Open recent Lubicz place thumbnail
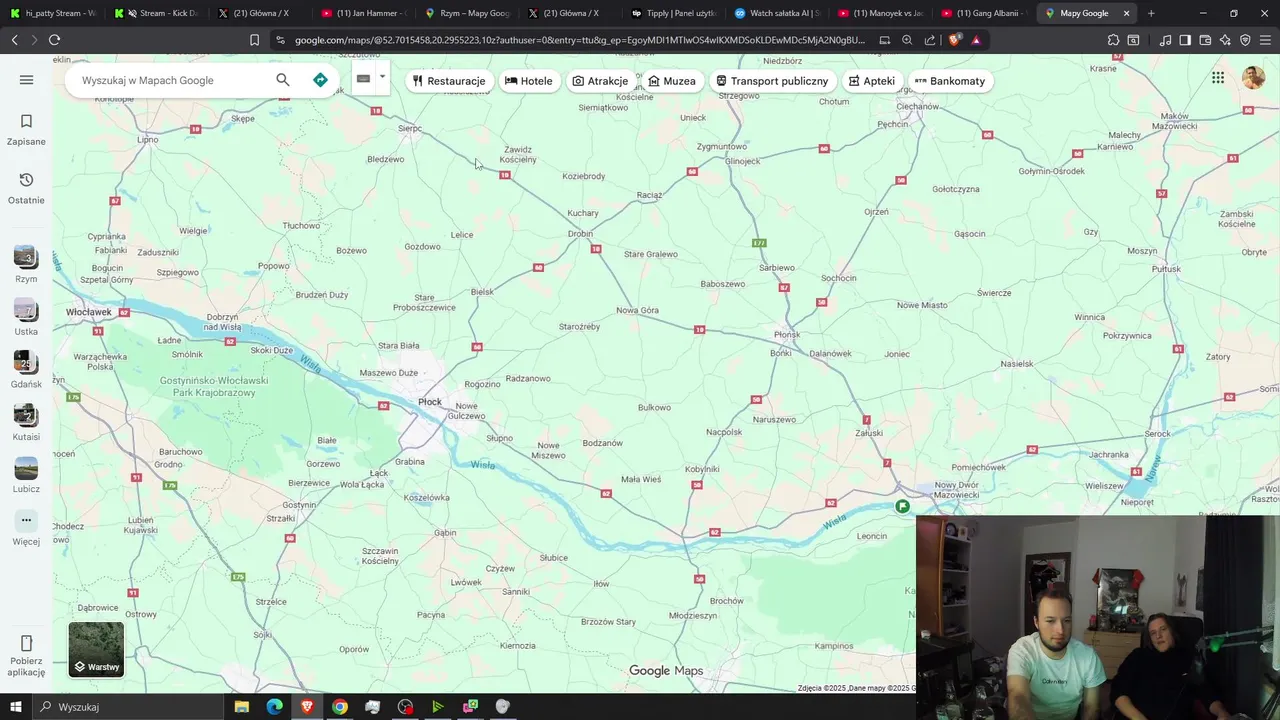 (x=26, y=467)
